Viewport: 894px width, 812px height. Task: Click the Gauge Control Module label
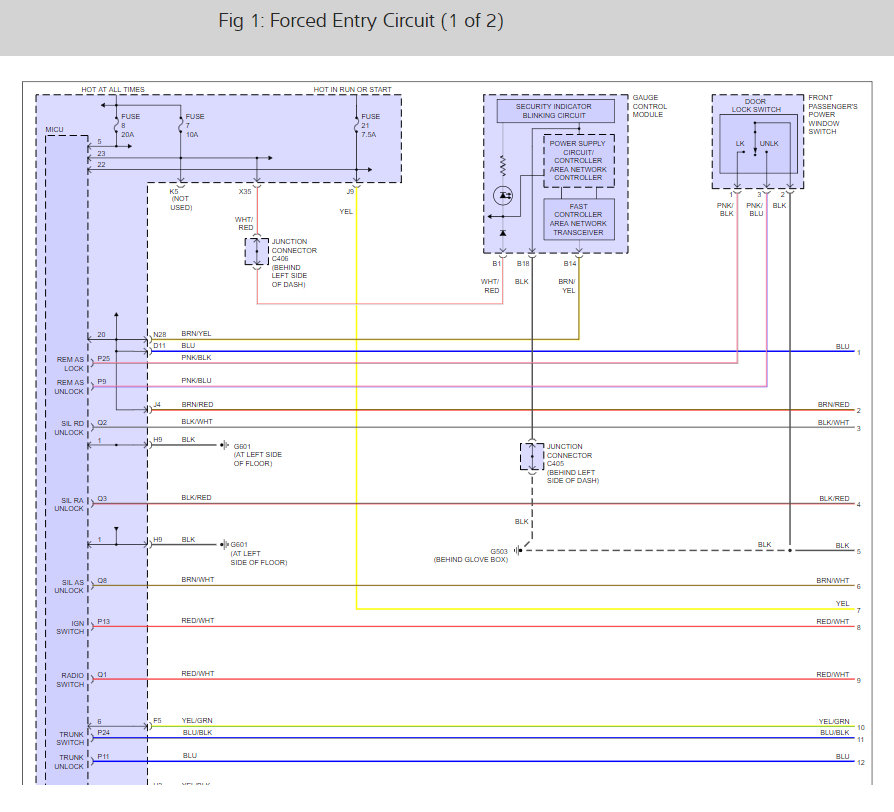click(648, 106)
